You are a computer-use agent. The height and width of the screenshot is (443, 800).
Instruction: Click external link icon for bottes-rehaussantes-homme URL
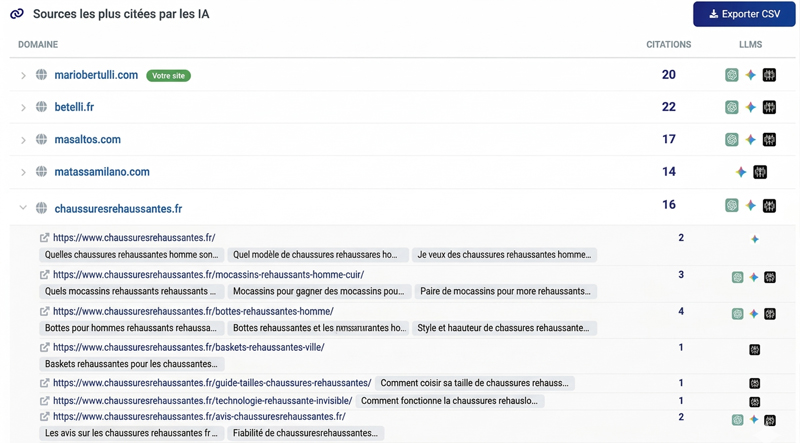coord(44,312)
